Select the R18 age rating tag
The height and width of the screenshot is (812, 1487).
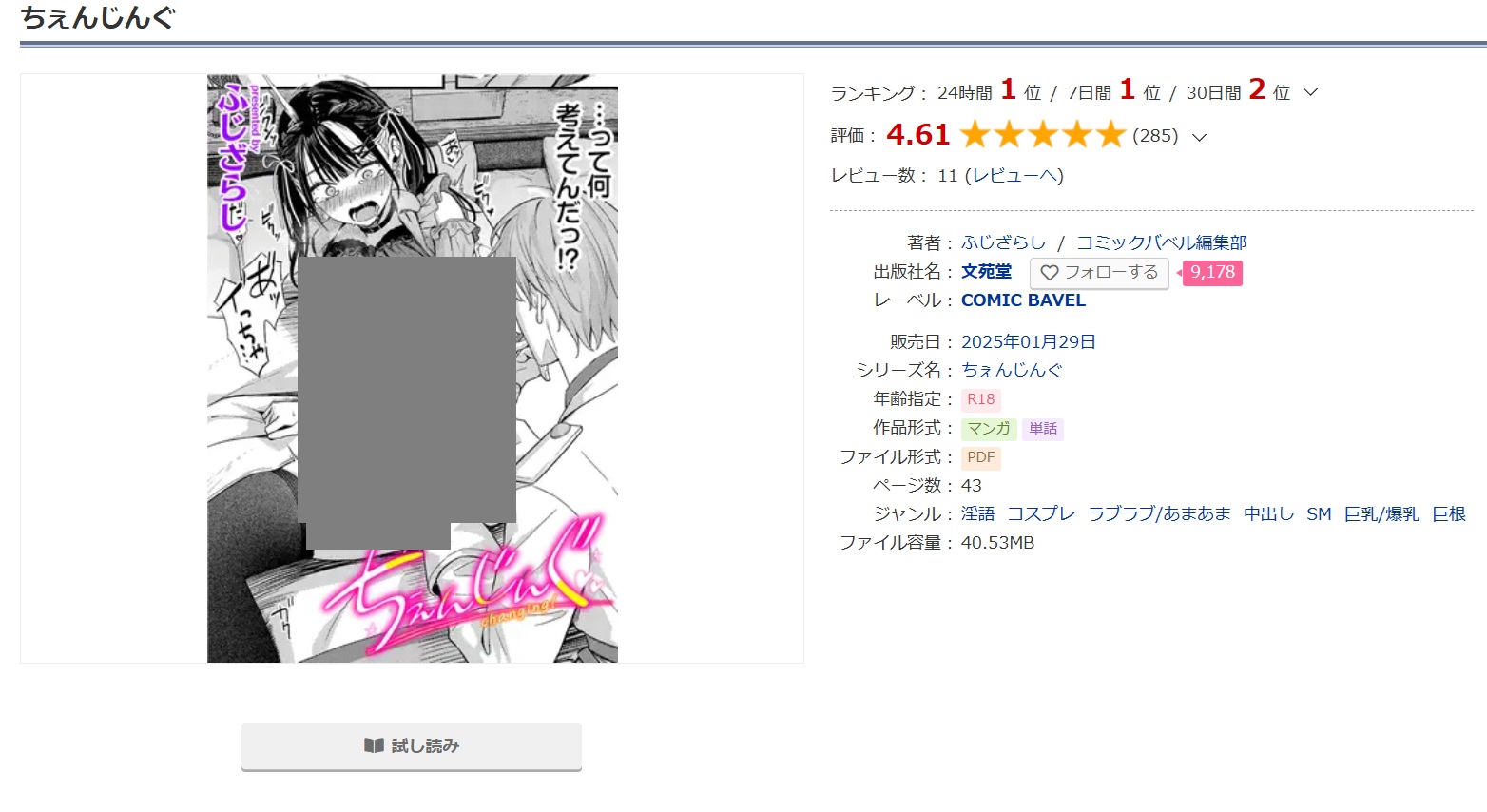tap(981, 399)
